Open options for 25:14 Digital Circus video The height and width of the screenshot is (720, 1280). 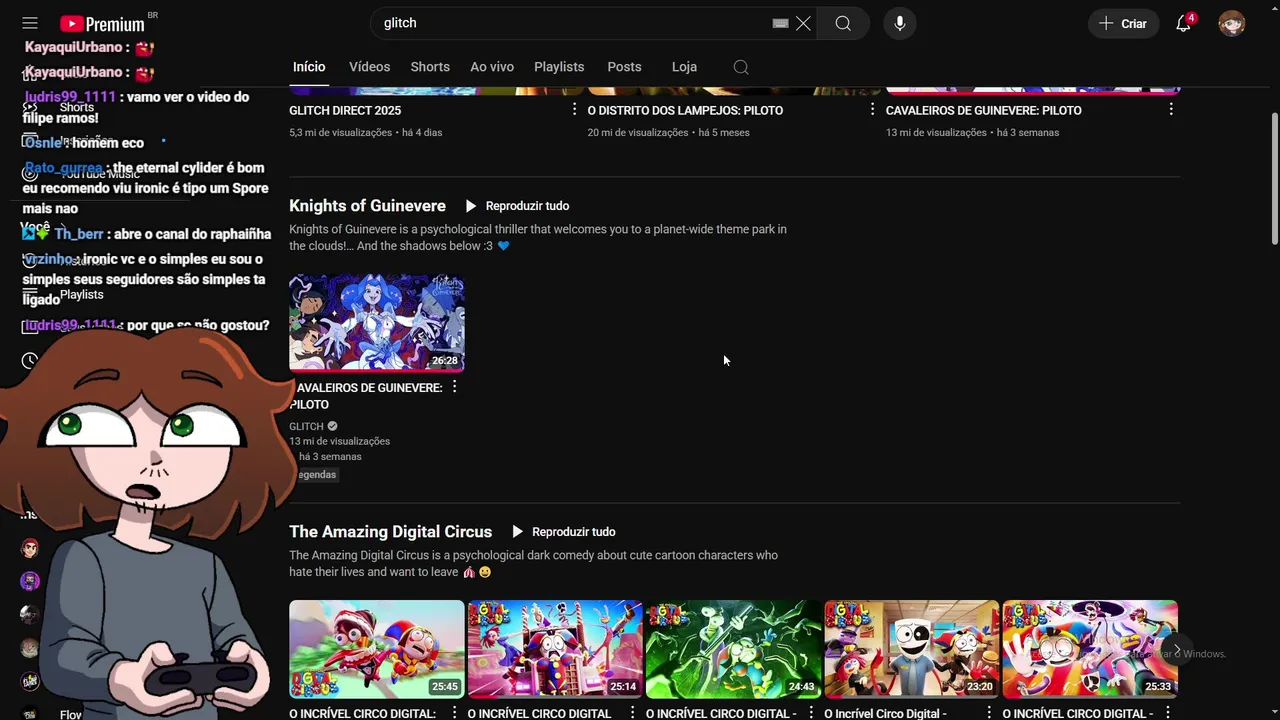tap(632, 712)
